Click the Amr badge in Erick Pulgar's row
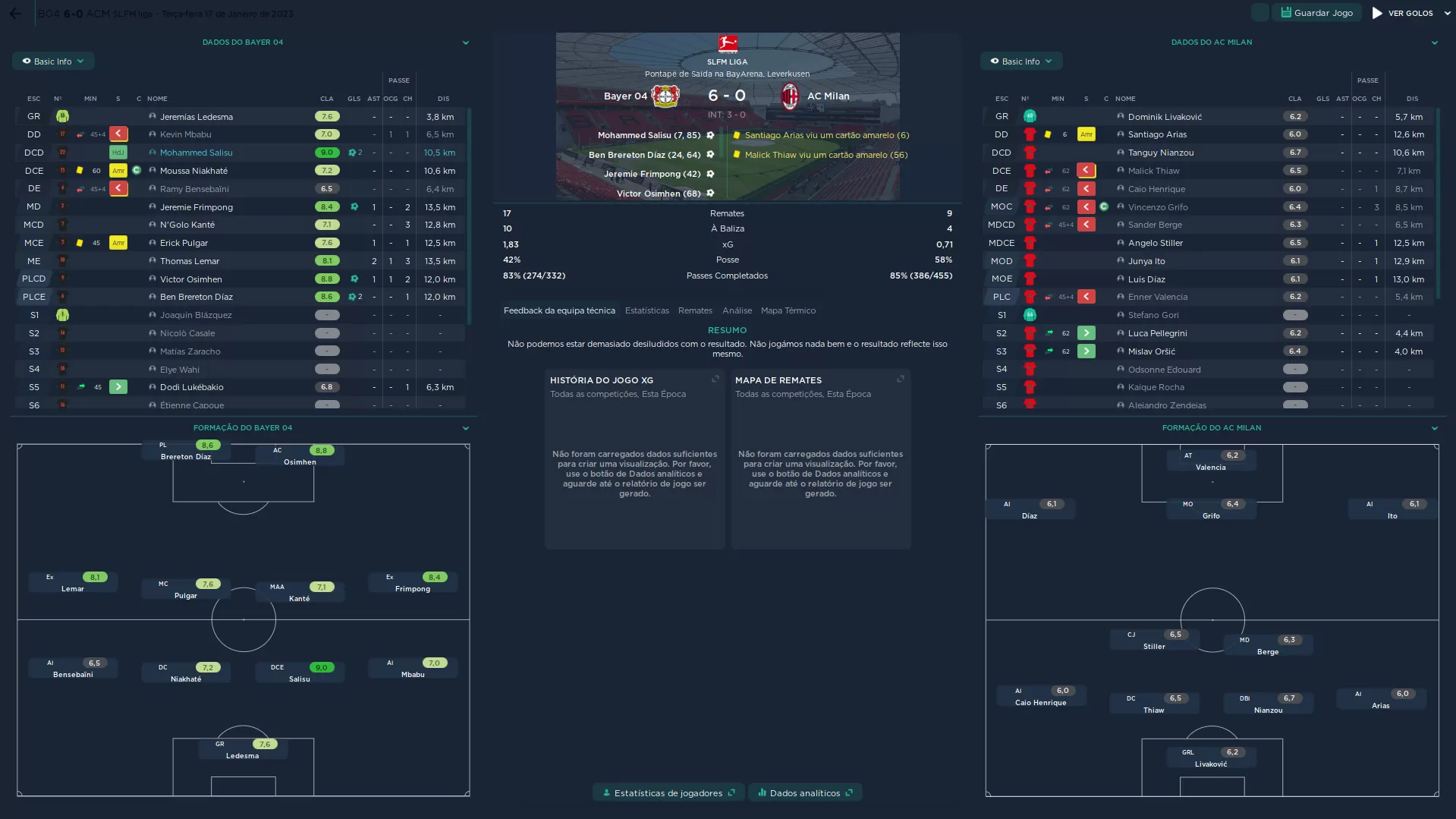The image size is (1456, 819). click(118, 243)
